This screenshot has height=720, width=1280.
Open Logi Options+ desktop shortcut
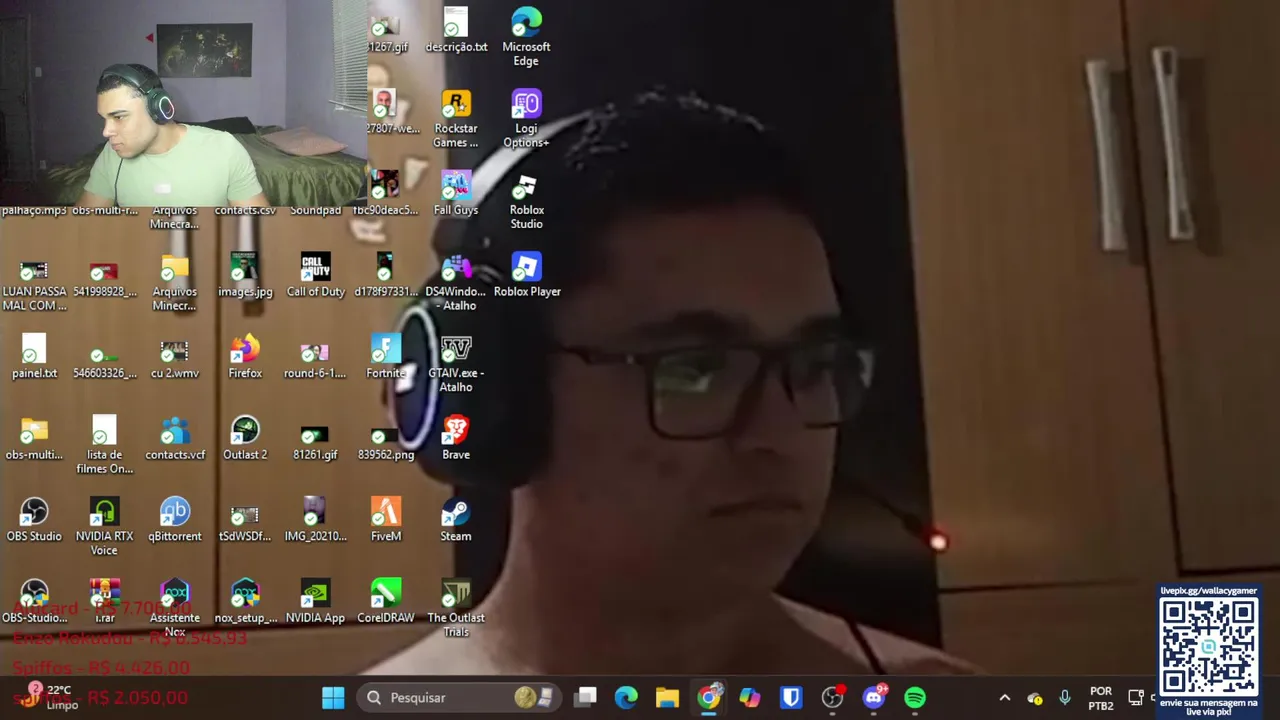point(526,119)
